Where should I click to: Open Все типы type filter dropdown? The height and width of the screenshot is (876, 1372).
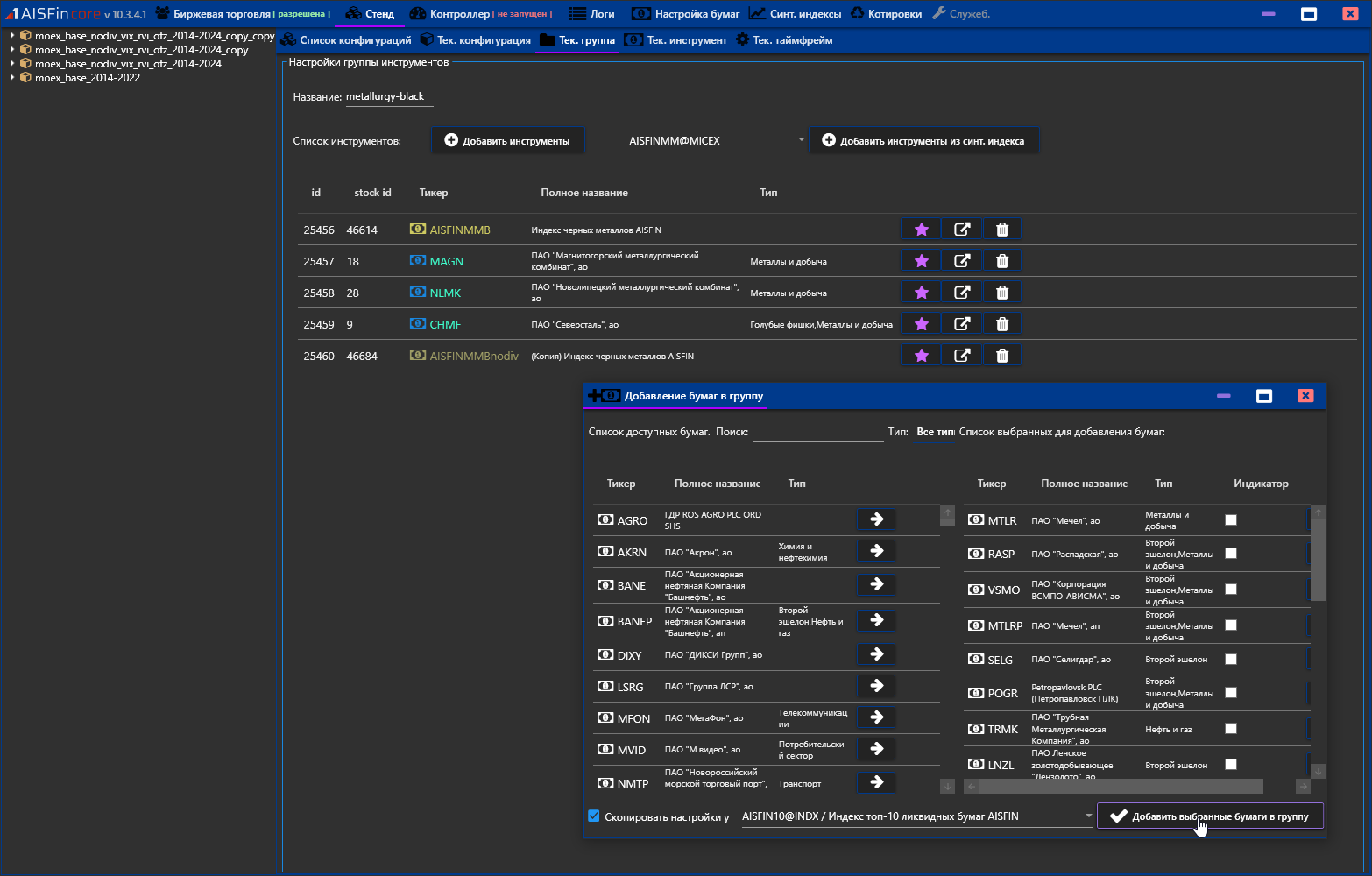[935, 432]
